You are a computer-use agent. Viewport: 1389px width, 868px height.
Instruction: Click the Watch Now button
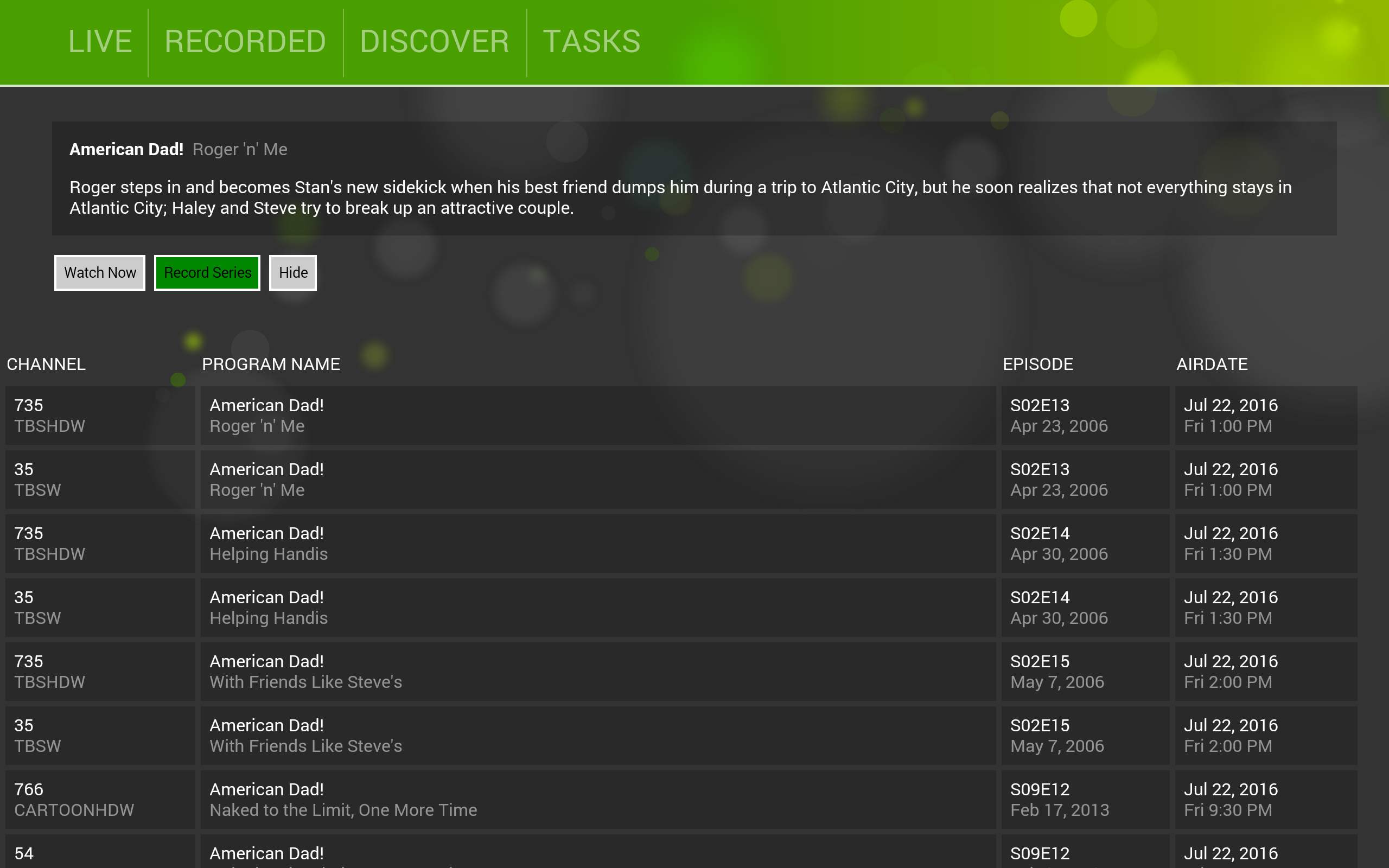(x=99, y=272)
